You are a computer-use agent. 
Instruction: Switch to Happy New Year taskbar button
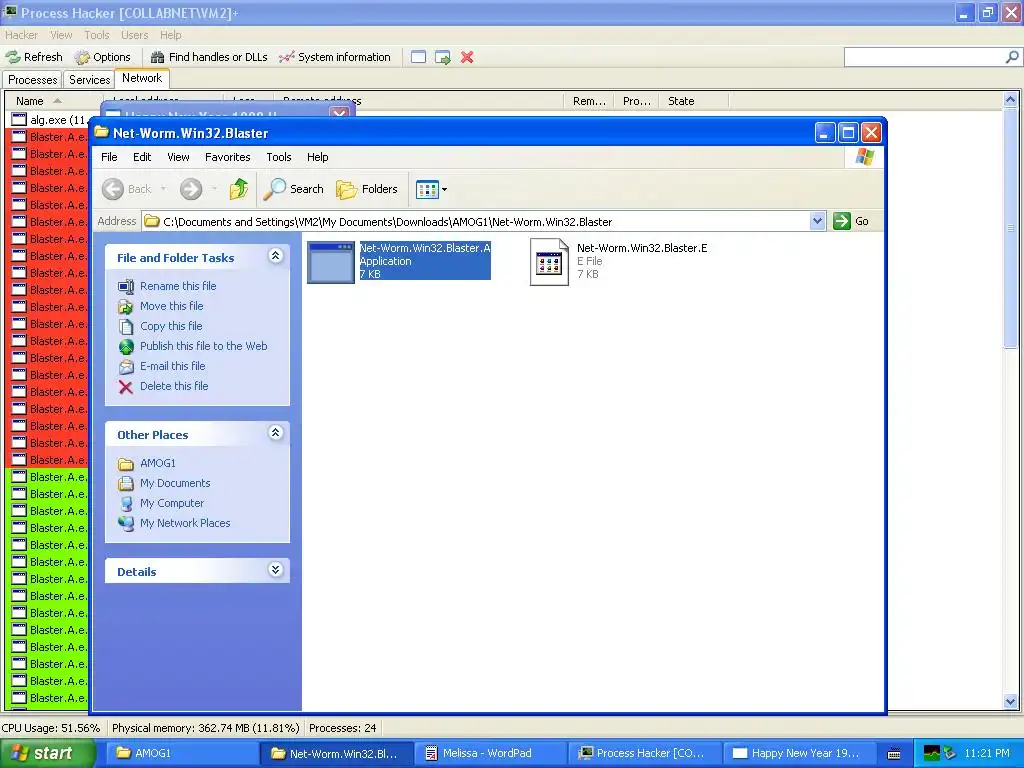[801, 754]
